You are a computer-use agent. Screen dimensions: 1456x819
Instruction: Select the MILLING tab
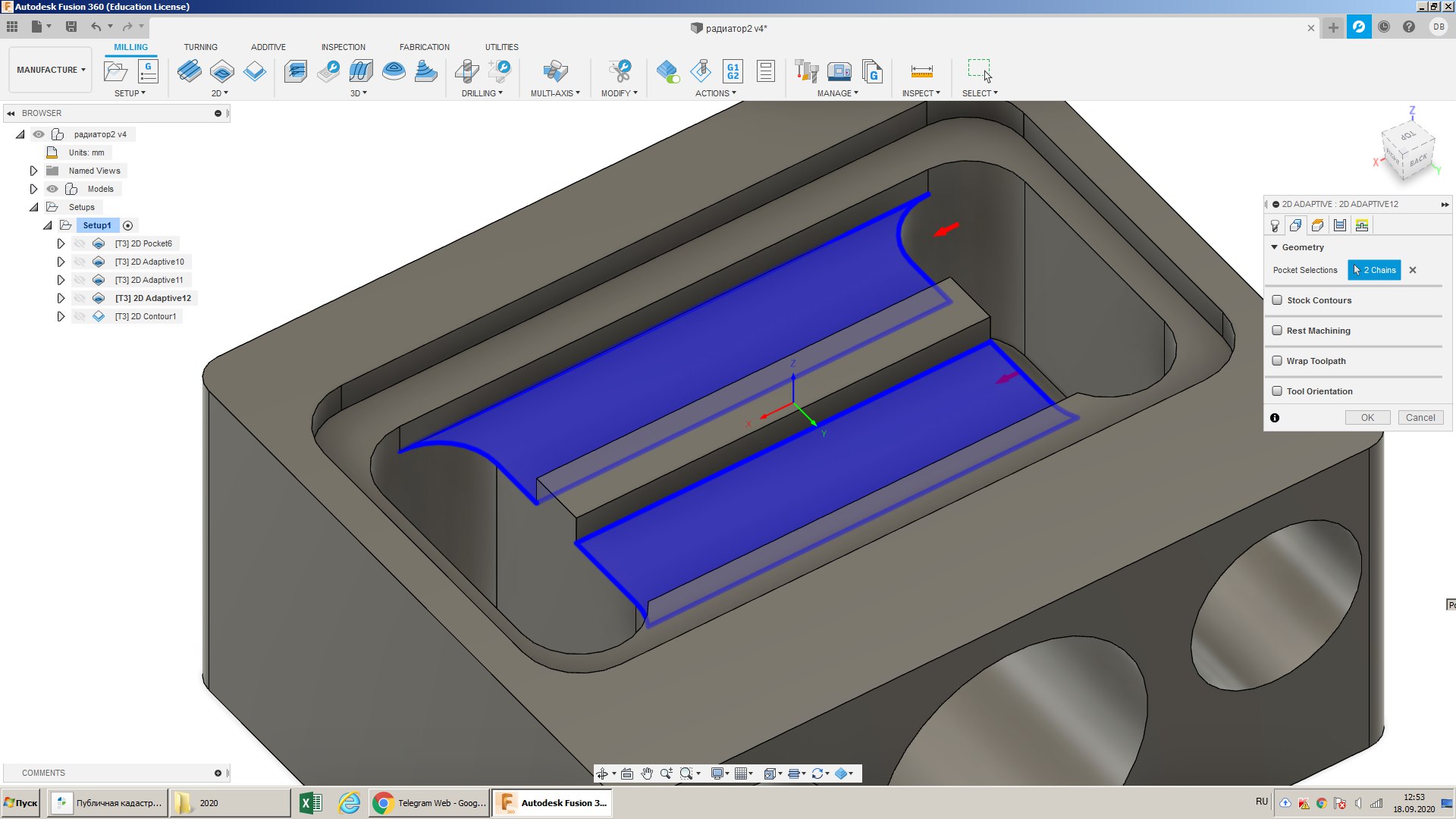[130, 47]
